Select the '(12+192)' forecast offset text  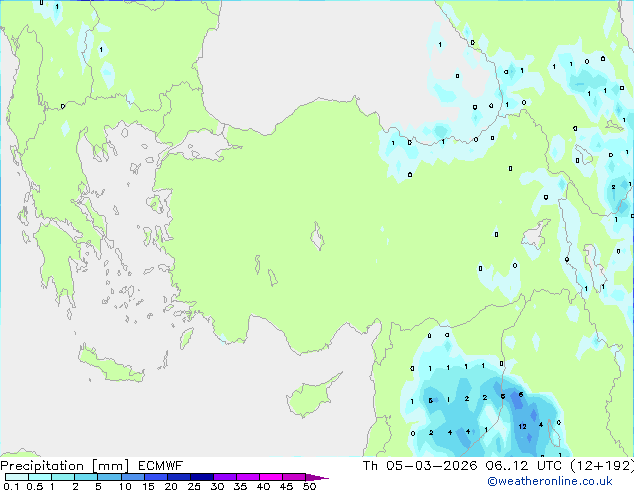[602, 466]
